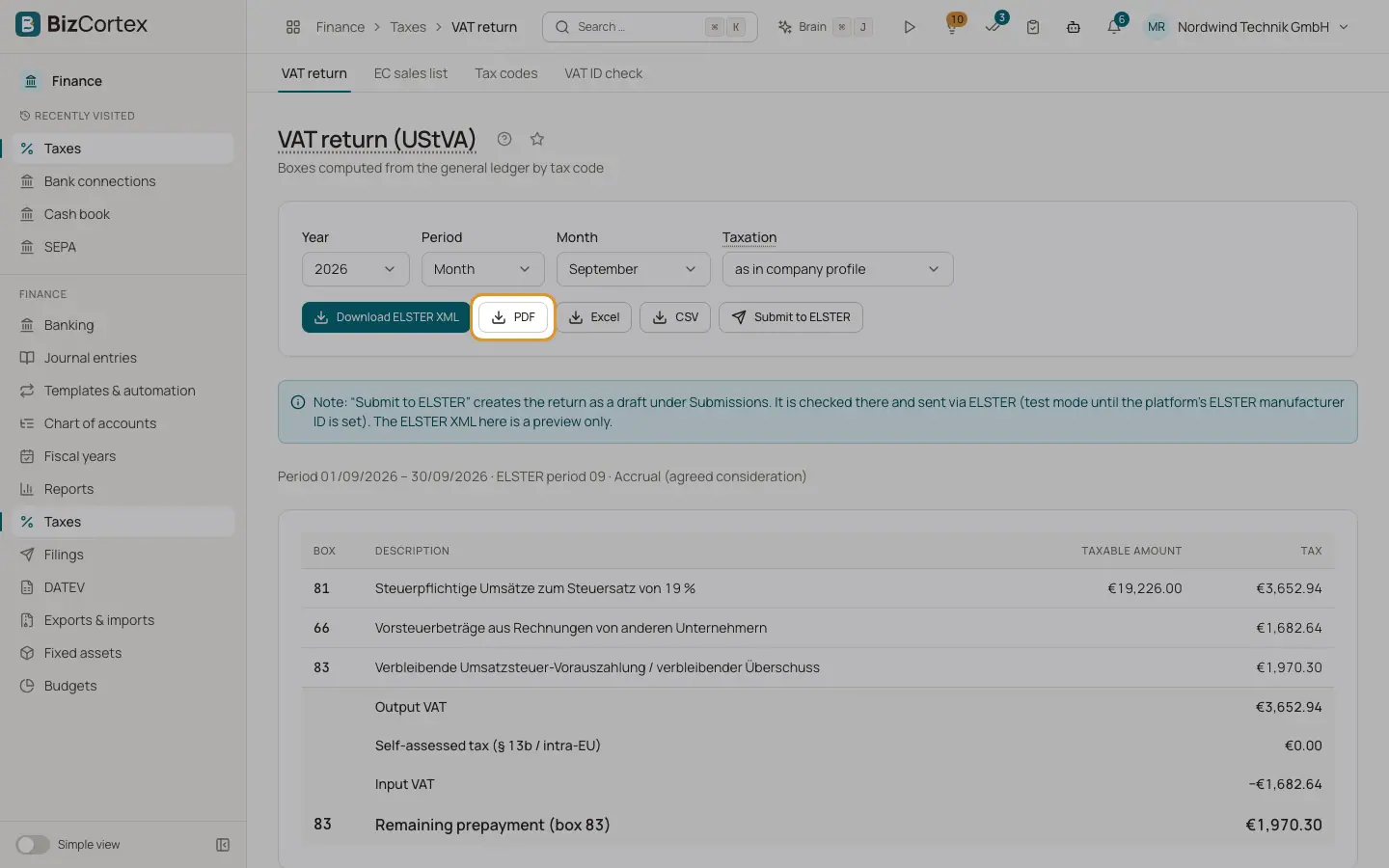This screenshot has width=1389, height=868.
Task: Collapse the sidebar with panel icon
Action: point(223,845)
